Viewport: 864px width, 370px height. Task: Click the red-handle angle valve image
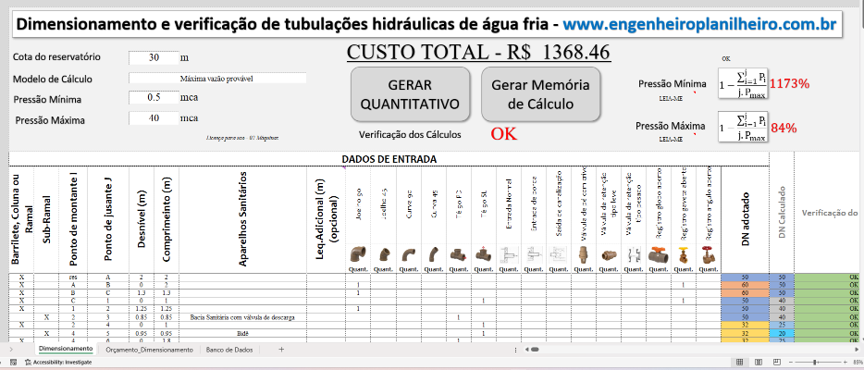709,255
